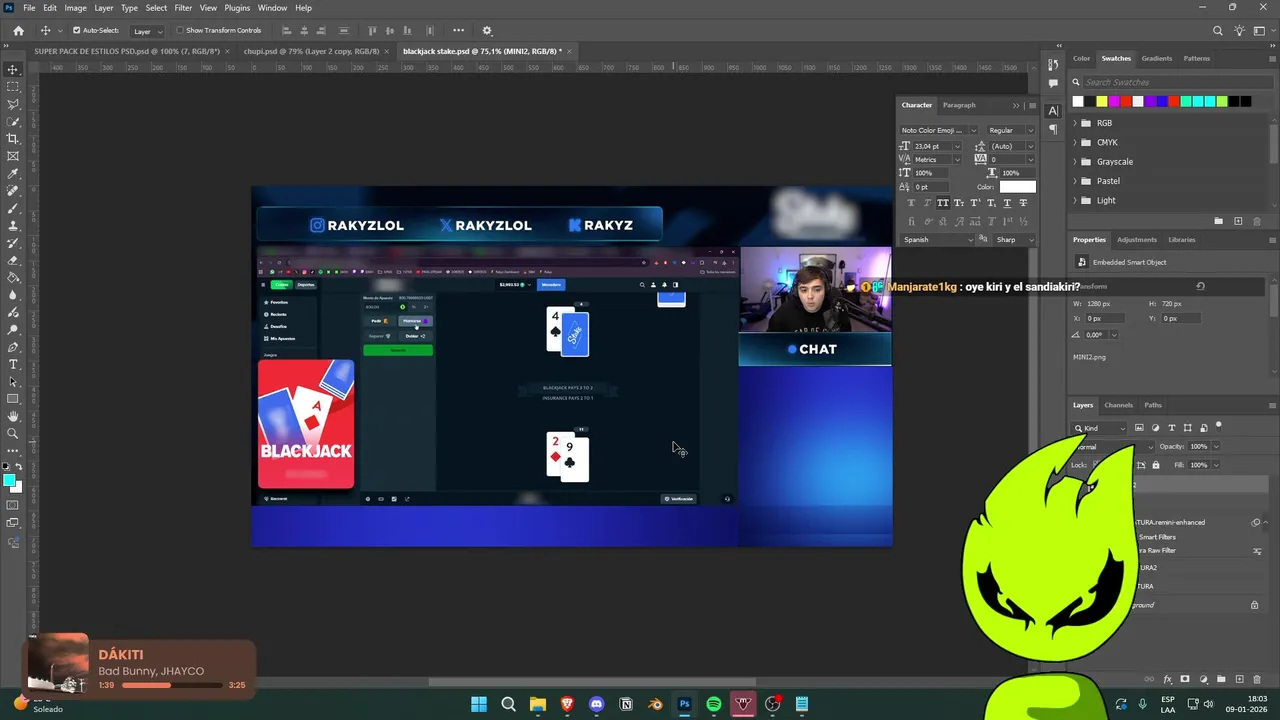Image resolution: width=1280 pixels, height=720 pixels.
Task: Click the cyan foreground color swatch
Action: coord(9,481)
